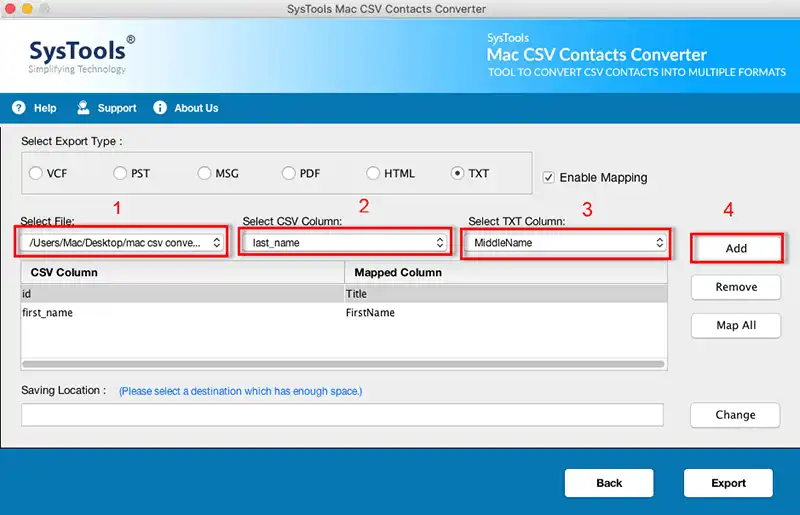Image resolution: width=800 pixels, height=515 pixels.
Task: Open Select CSV Column dropdown showing last_name
Action: click(345, 242)
